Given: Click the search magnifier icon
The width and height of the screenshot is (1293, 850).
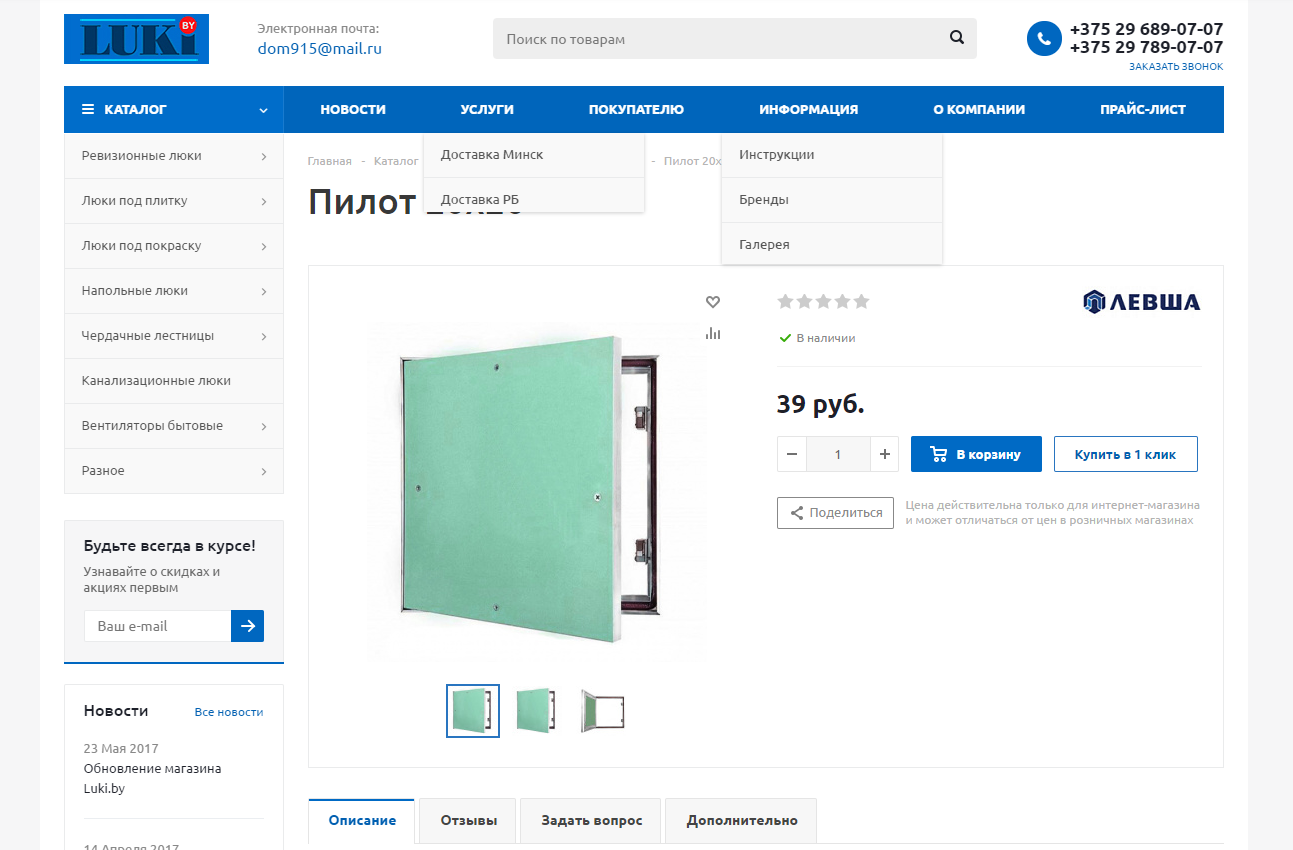Looking at the screenshot, I should tap(957, 38).
